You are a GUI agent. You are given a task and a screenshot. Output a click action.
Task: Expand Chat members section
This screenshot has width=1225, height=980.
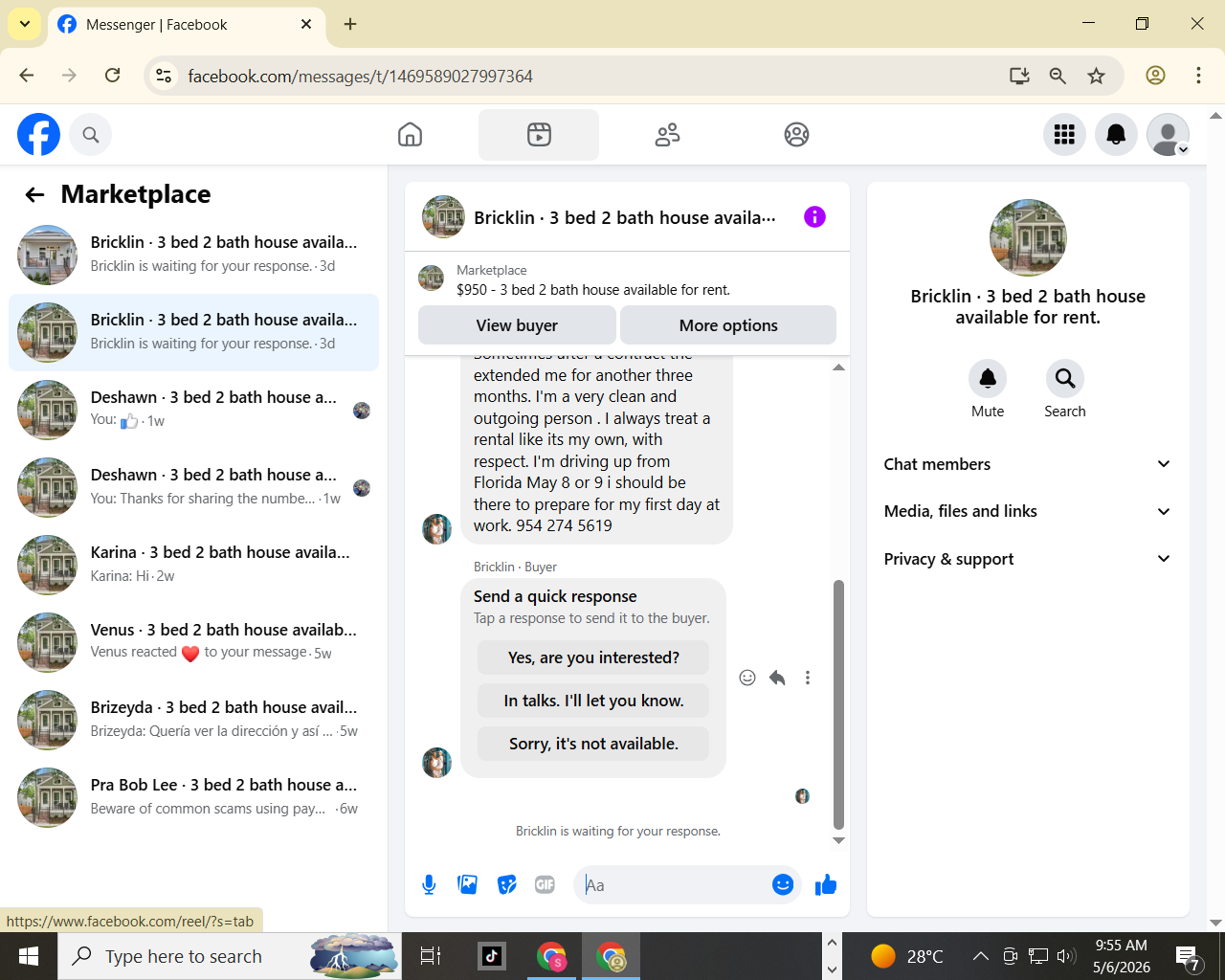coord(1028,464)
